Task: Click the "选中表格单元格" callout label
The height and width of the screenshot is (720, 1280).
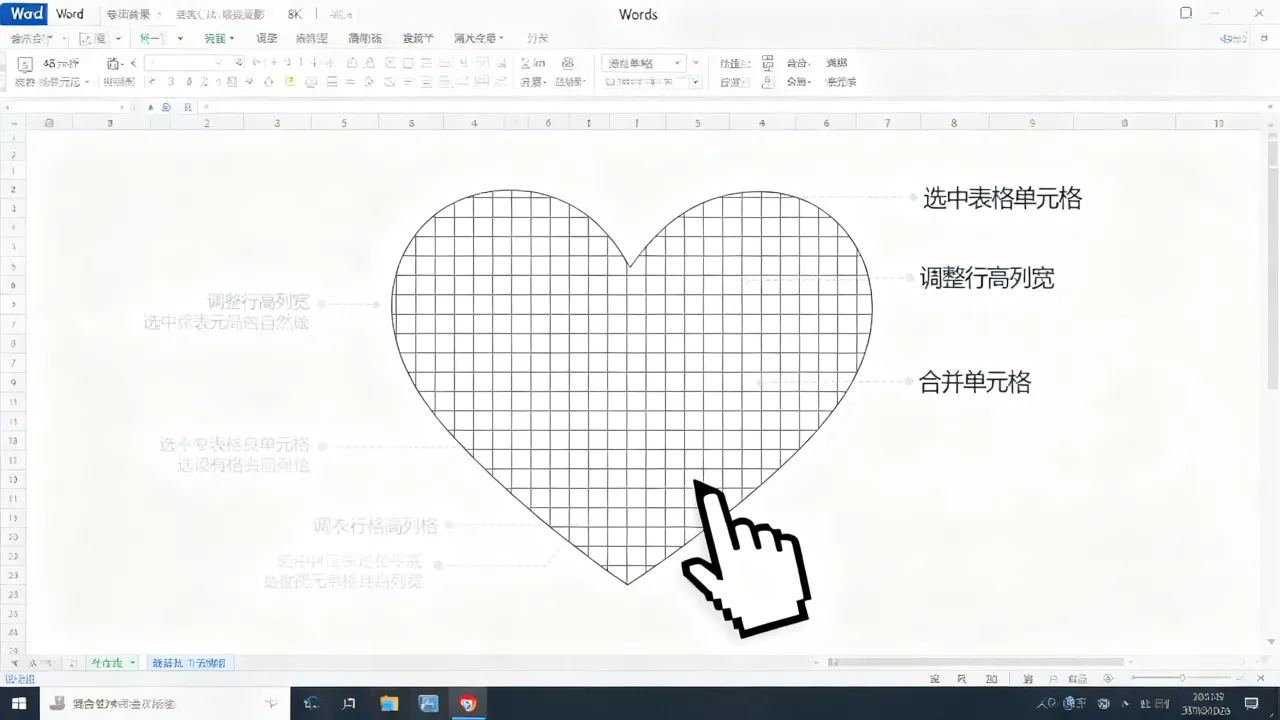Action: click(x=1002, y=198)
